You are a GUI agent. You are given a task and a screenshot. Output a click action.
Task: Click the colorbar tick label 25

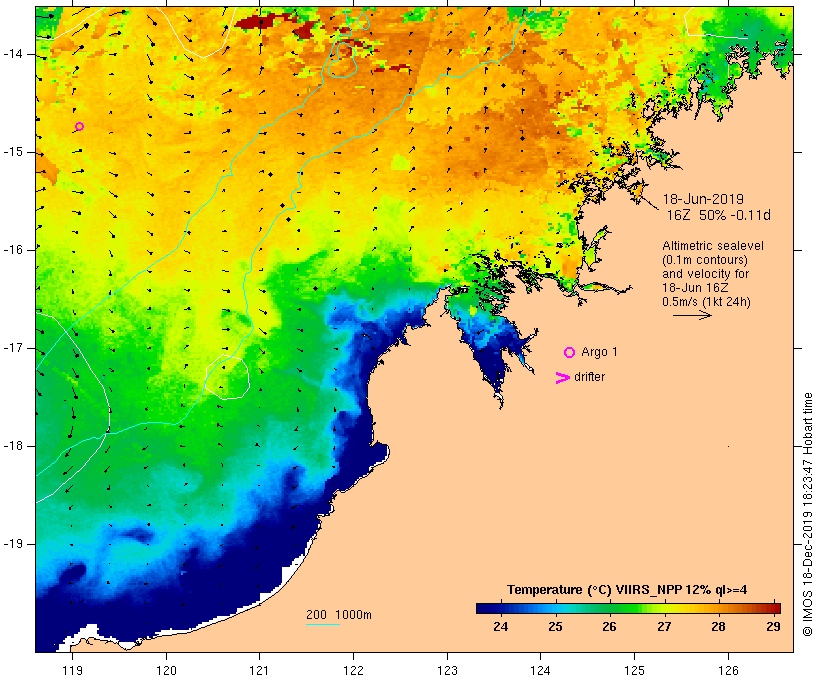pos(555,626)
